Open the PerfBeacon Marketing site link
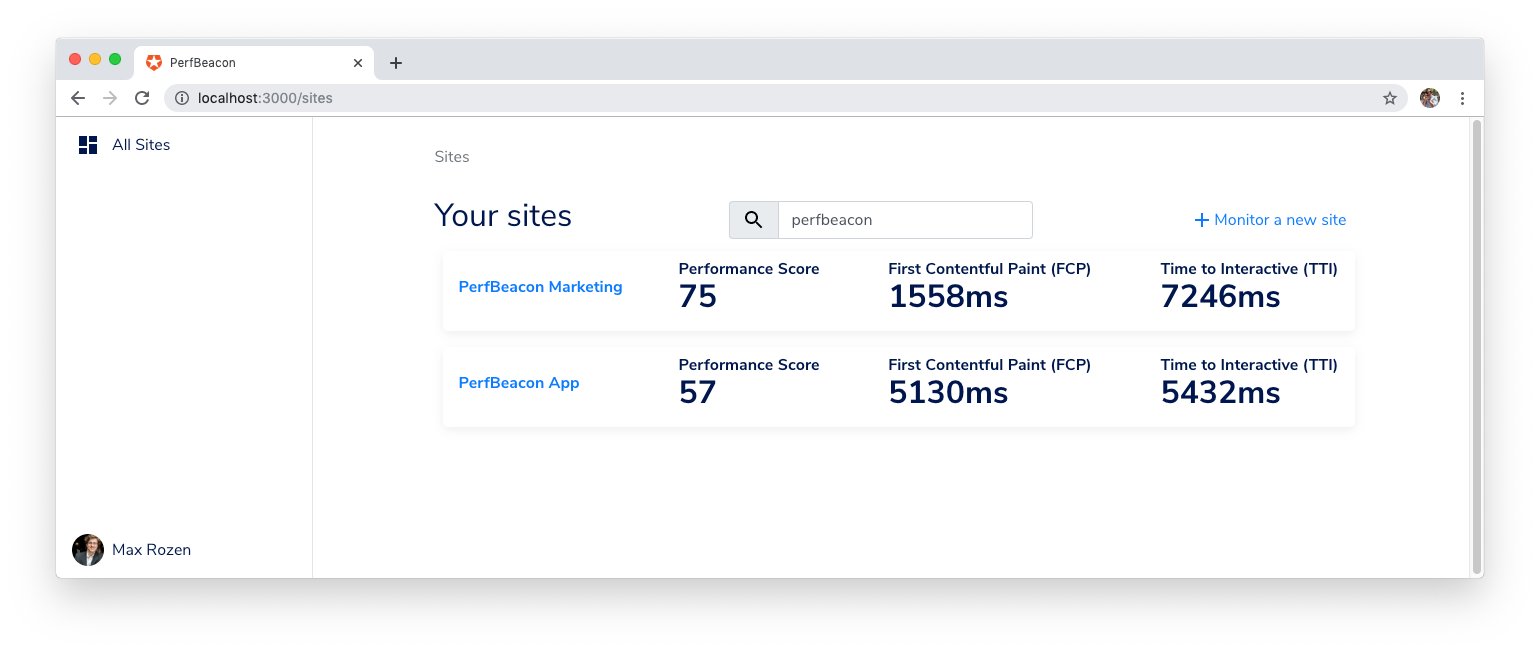The height and width of the screenshot is (652, 1540). point(540,287)
